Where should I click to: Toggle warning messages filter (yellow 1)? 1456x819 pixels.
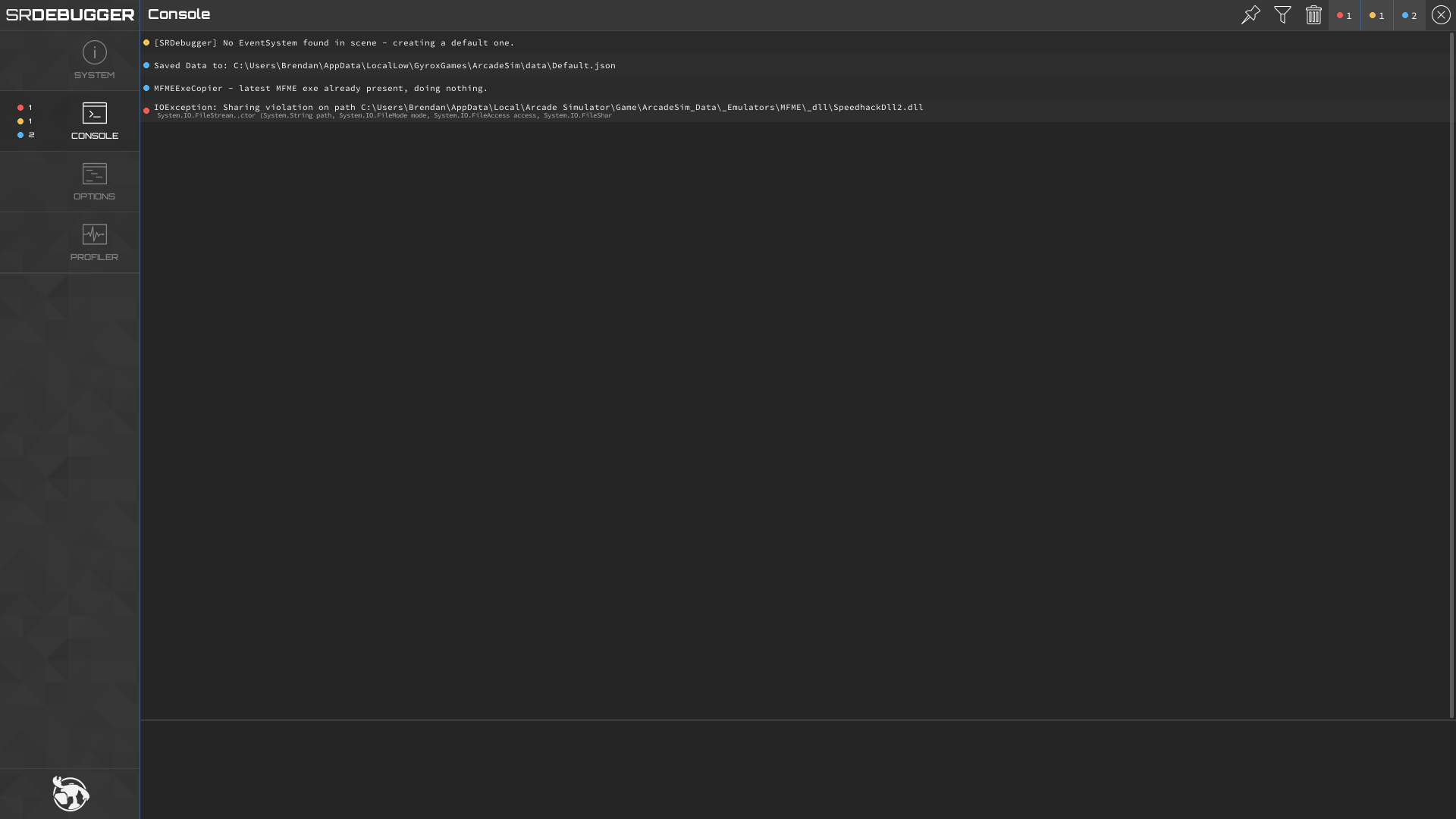click(x=1377, y=15)
